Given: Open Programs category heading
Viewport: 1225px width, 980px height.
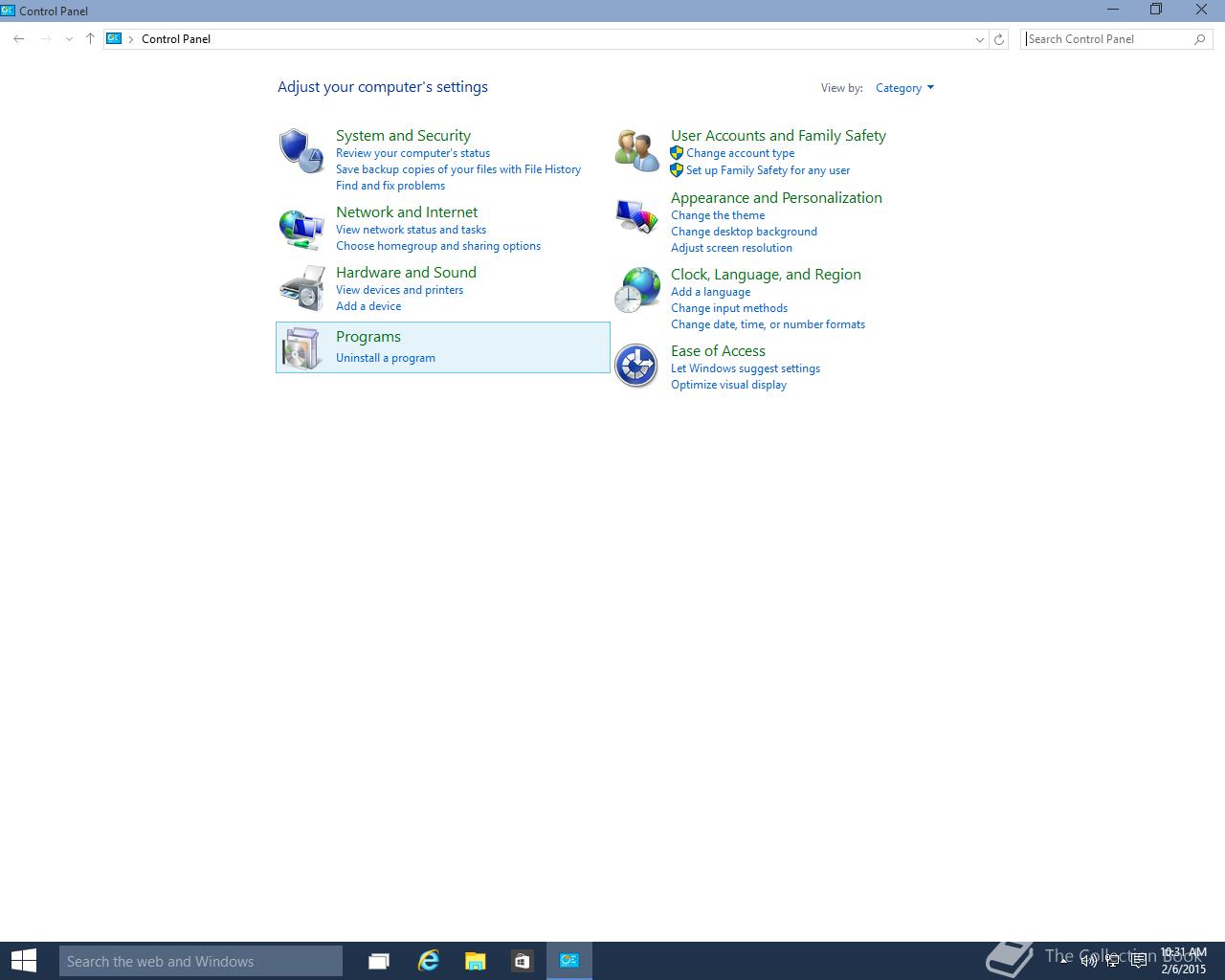Looking at the screenshot, I should click(368, 337).
